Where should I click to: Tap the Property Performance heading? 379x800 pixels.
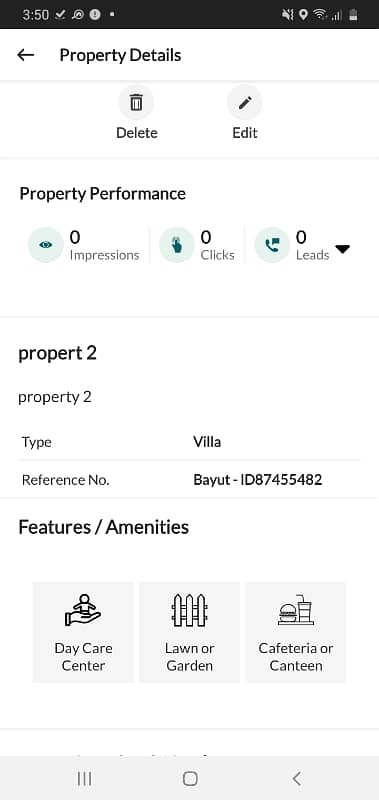(103, 193)
